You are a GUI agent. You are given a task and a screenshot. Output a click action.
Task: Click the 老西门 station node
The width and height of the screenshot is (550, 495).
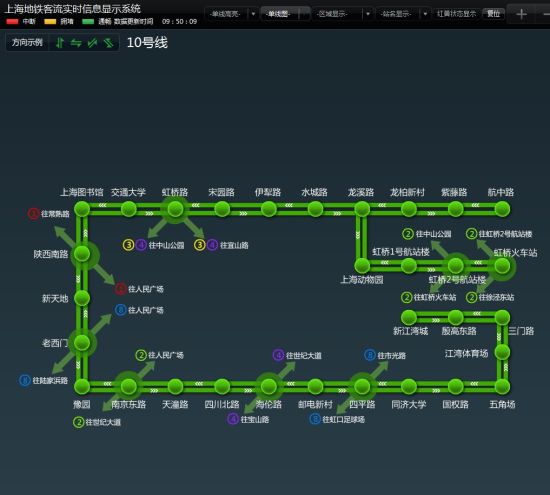tap(82, 343)
